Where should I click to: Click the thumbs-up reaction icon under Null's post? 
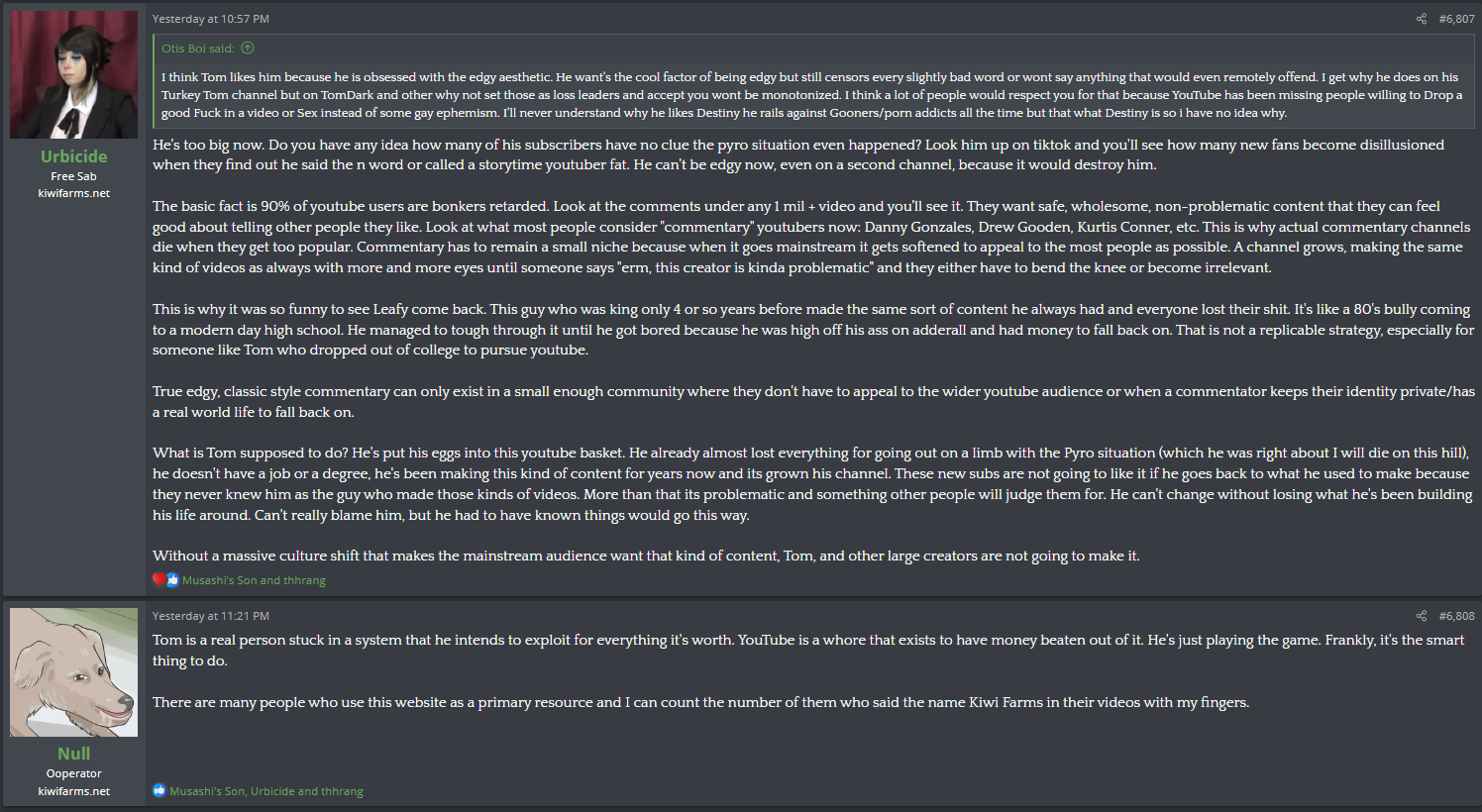(x=159, y=791)
